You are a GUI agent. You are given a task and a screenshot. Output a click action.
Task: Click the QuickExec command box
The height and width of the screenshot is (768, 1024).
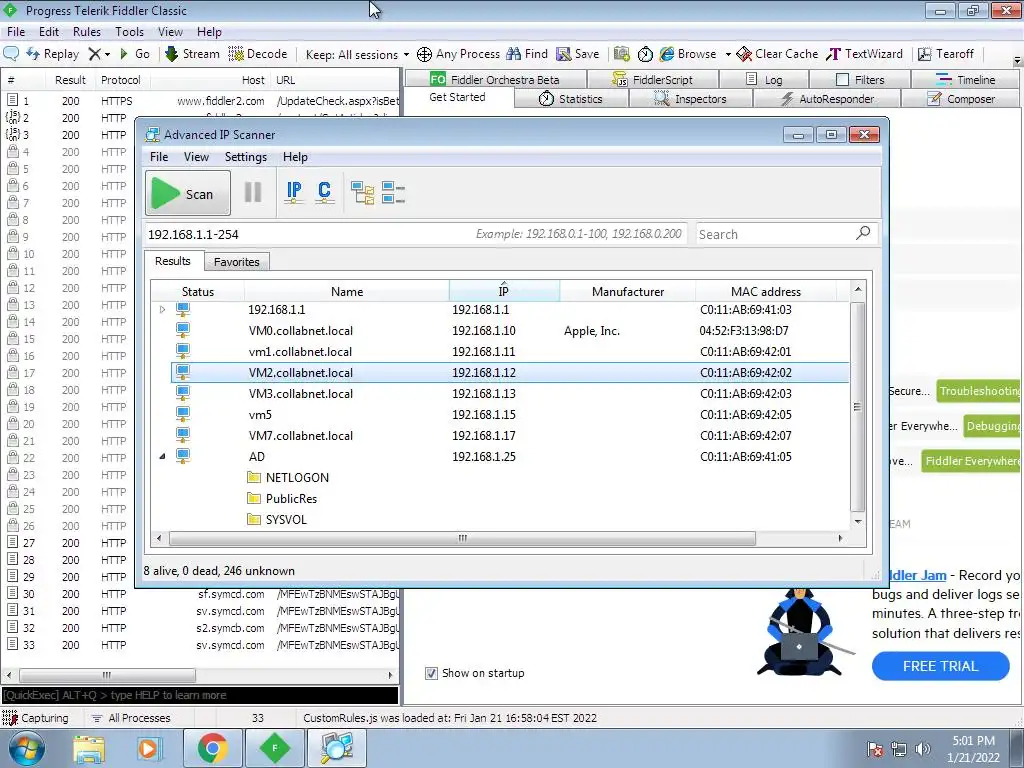[200, 695]
